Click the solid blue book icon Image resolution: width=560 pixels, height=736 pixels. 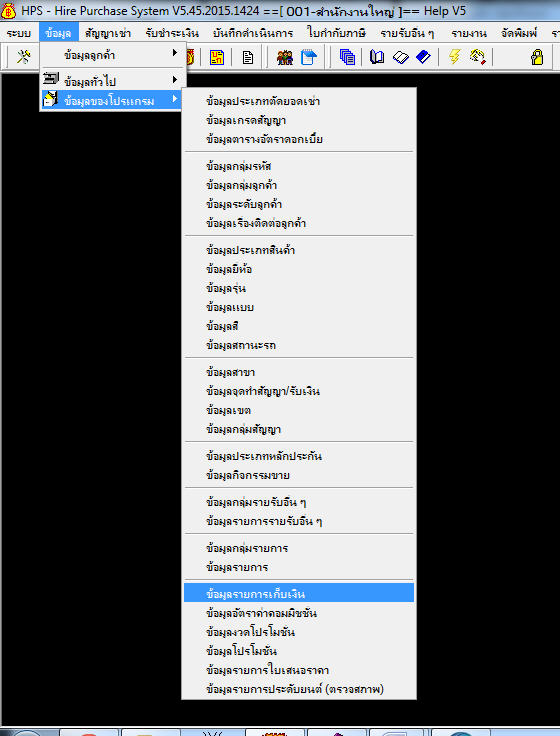pos(423,57)
